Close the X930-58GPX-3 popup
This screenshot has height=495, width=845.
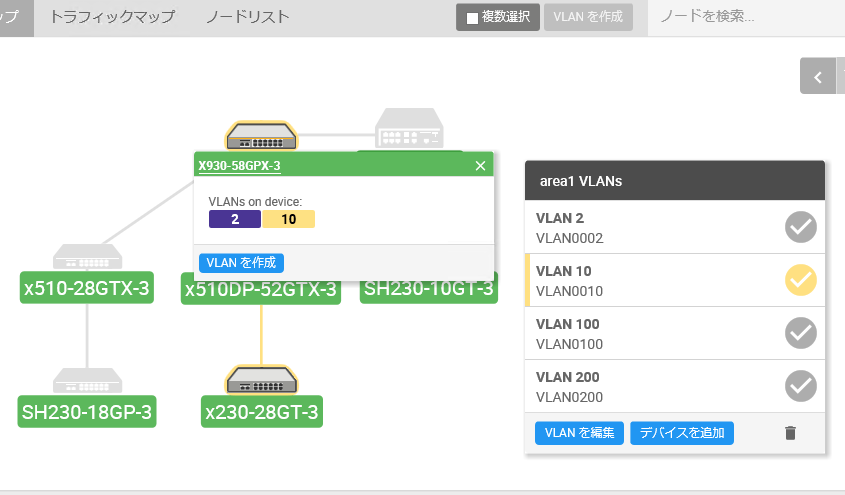tap(481, 166)
